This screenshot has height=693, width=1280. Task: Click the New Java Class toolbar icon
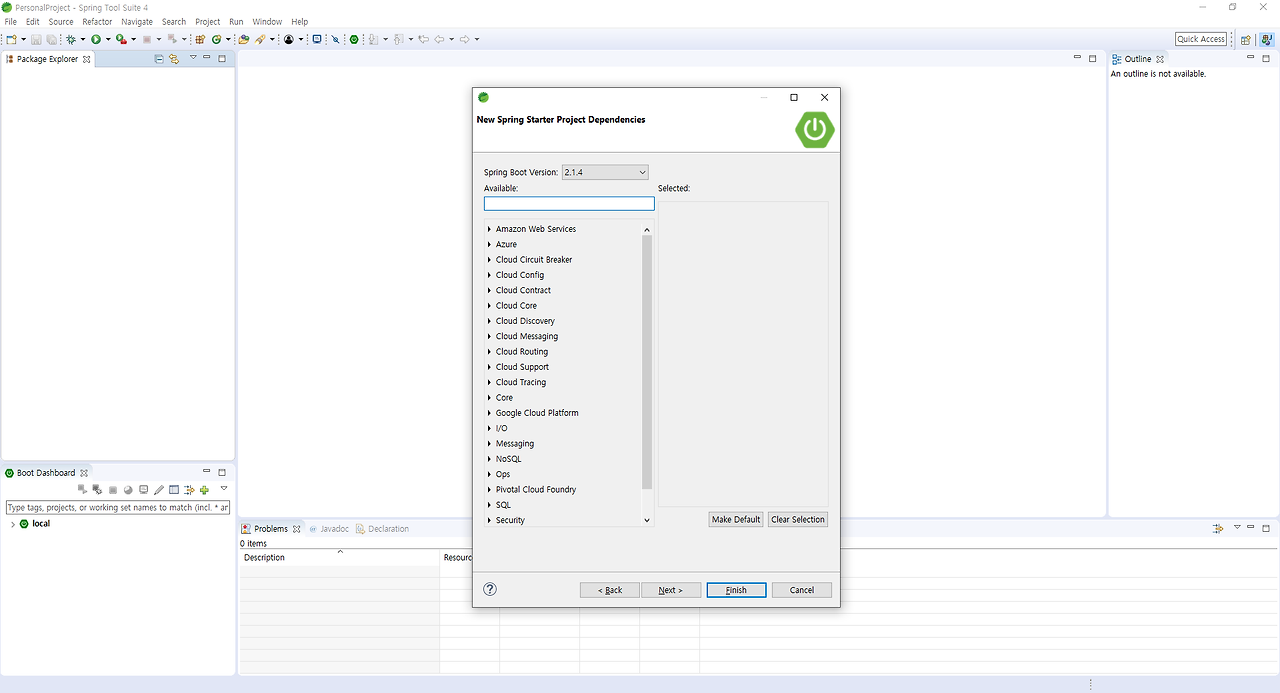click(x=216, y=39)
